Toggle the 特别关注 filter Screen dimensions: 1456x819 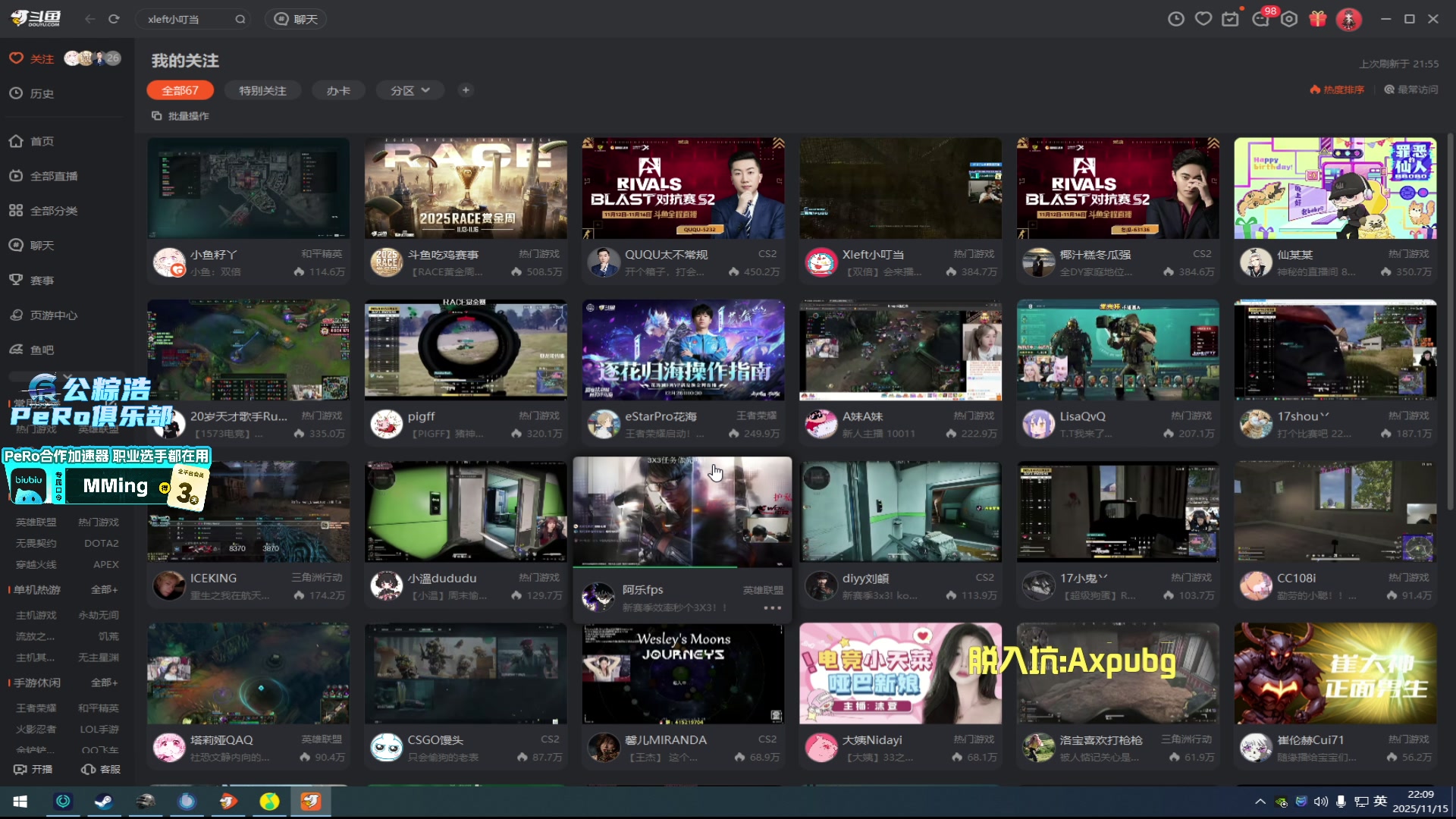tap(262, 89)
